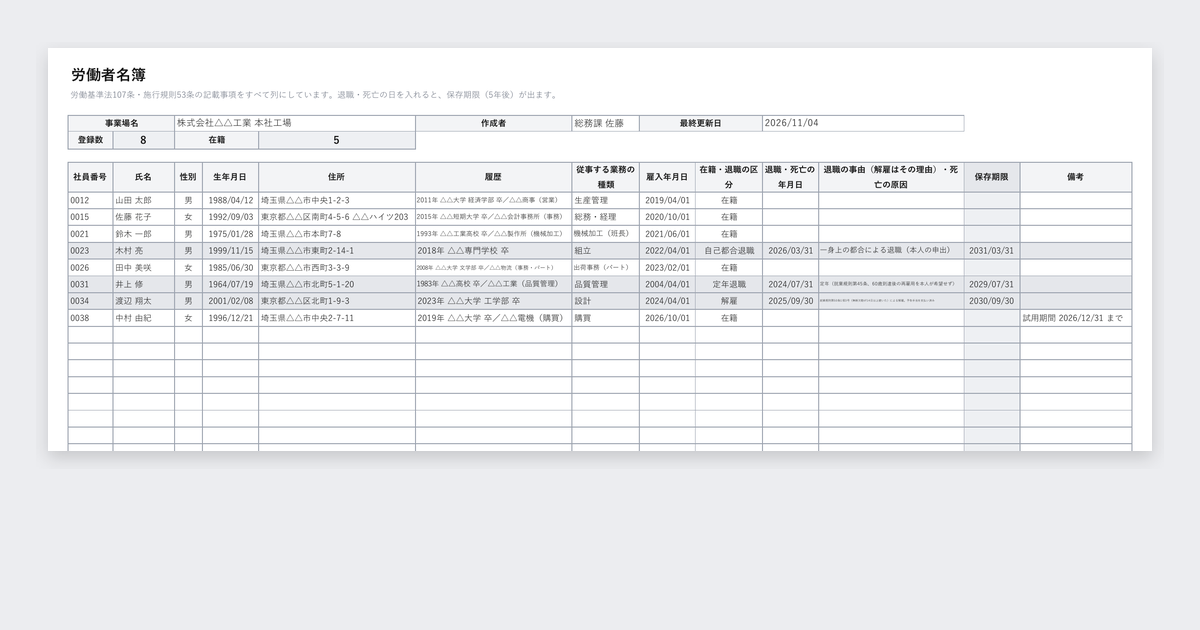Select the name cell 井上 修
The image size is (1200, 630).
click(x=143, y=284)
